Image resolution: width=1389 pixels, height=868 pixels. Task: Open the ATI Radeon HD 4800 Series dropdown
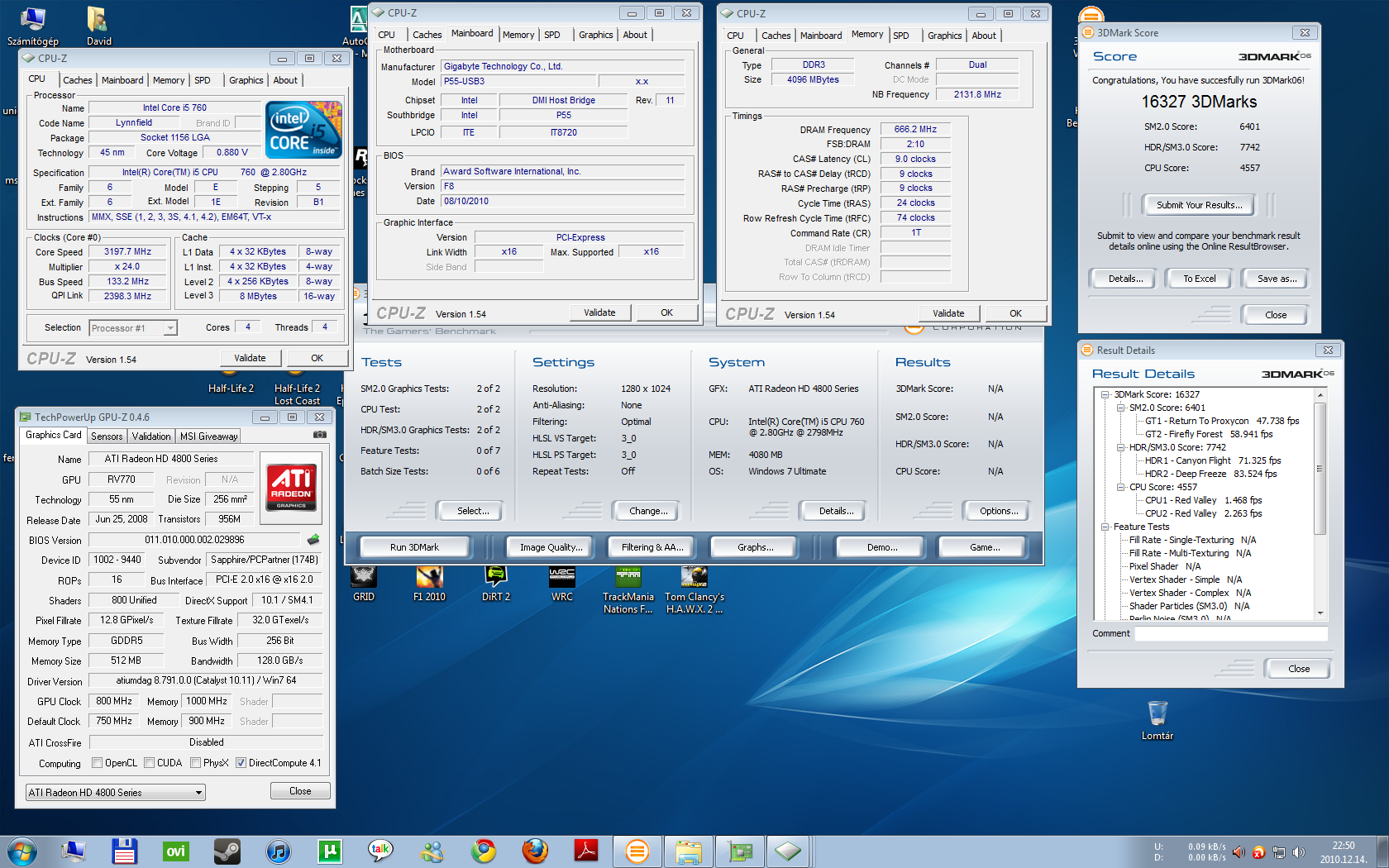115,793
